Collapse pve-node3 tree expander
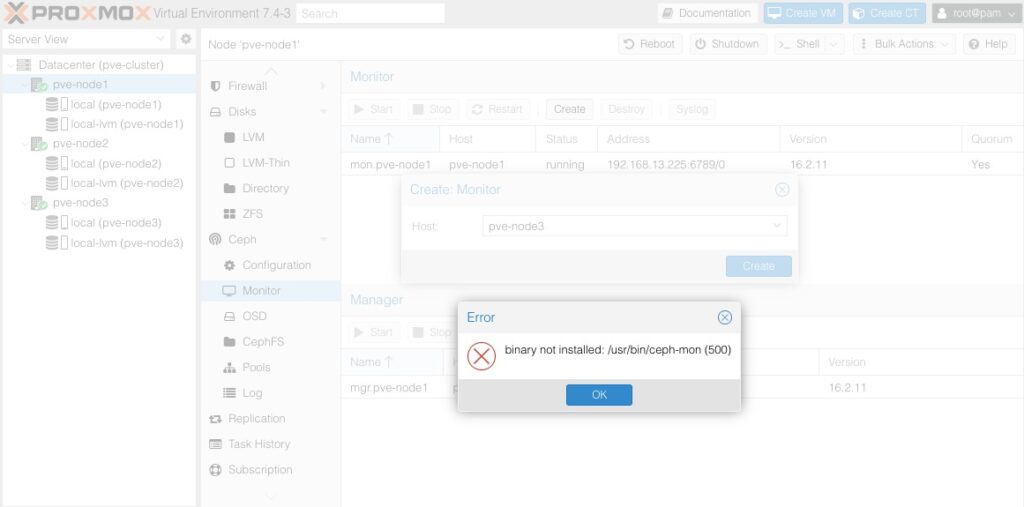The width and height of the screenshot is (1024, 507). (24, 203)
